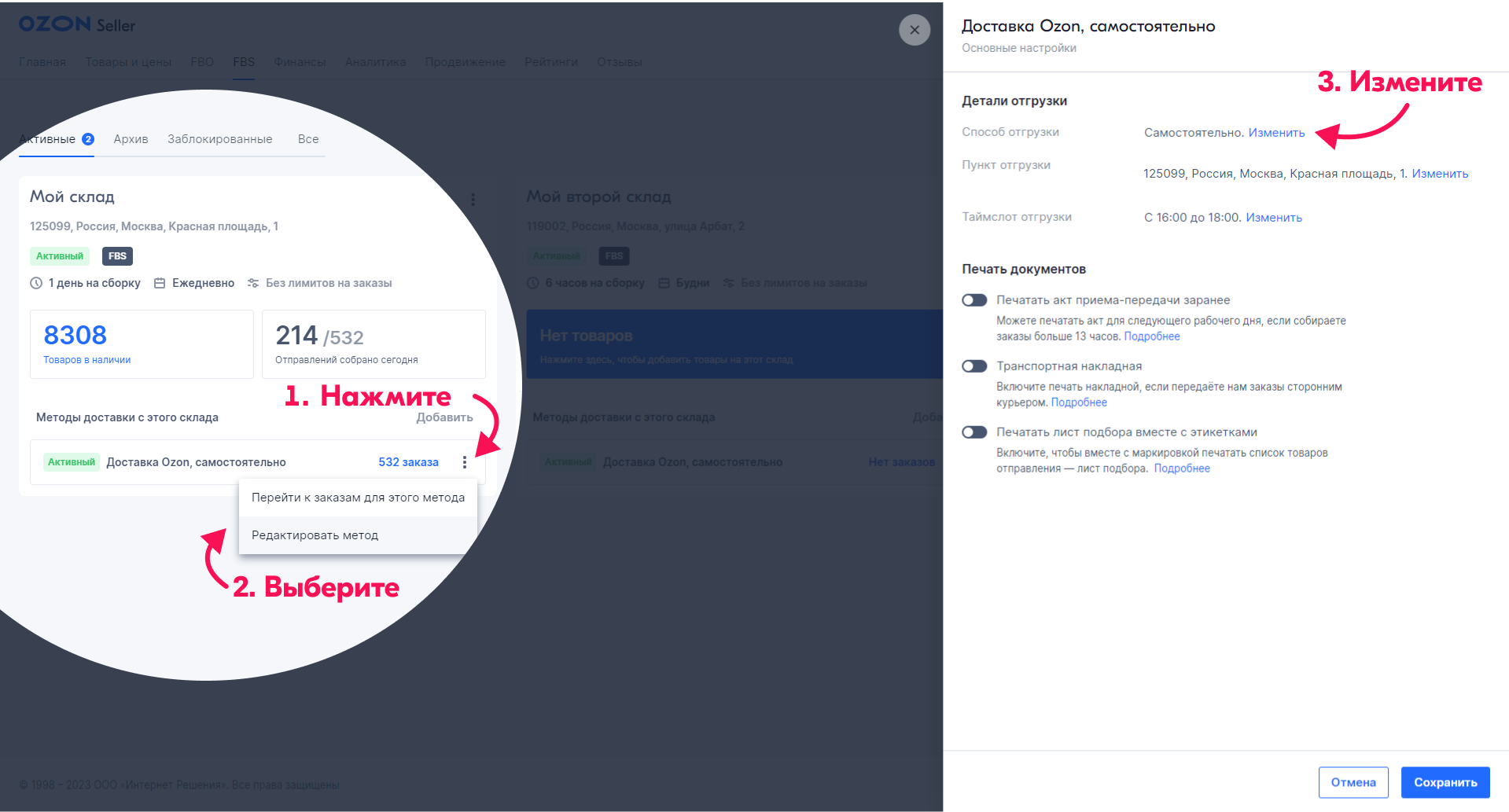Toggle Печатать лист подбора вместе с этикетками
Image resolution: width=1509 pixels, height=812 pixels.
coord(974,432)
